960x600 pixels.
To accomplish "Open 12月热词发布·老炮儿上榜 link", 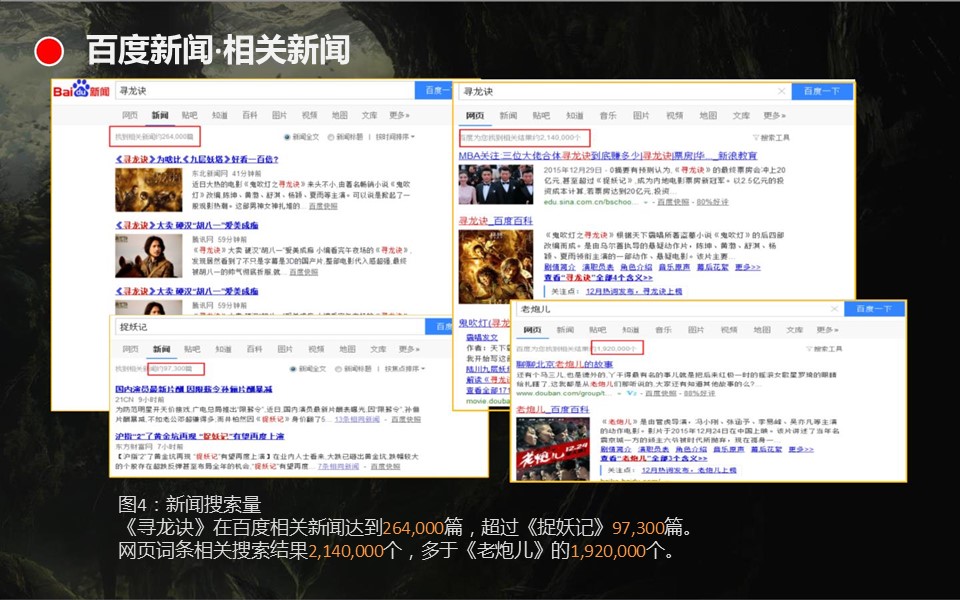I will coord(689,470).
